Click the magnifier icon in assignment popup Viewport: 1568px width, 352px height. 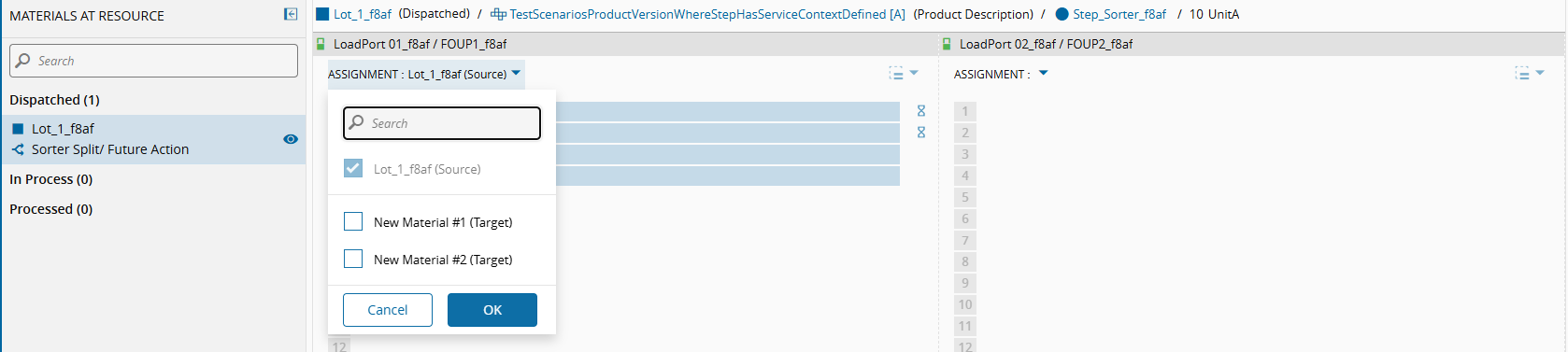point(356,123)
